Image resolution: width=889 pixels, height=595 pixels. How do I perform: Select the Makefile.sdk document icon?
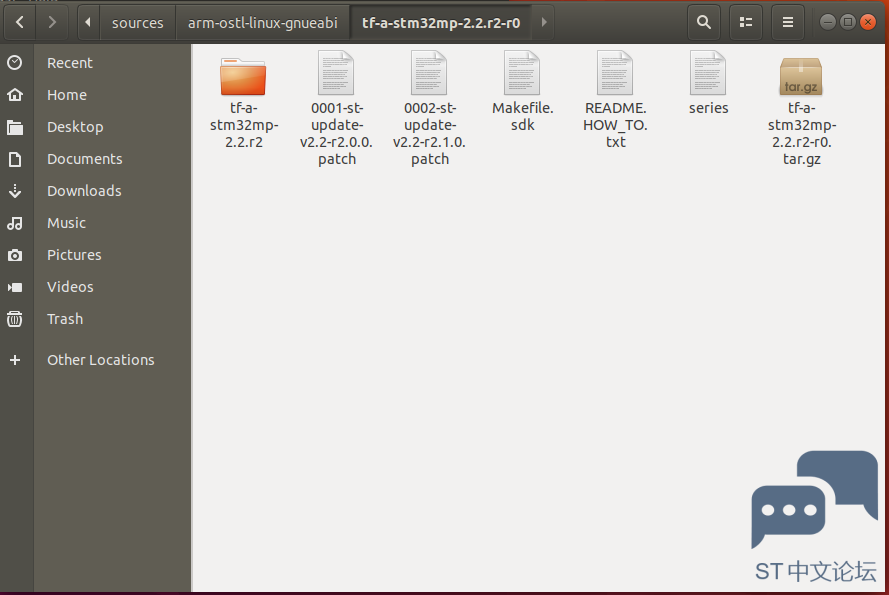coord(522,73)
